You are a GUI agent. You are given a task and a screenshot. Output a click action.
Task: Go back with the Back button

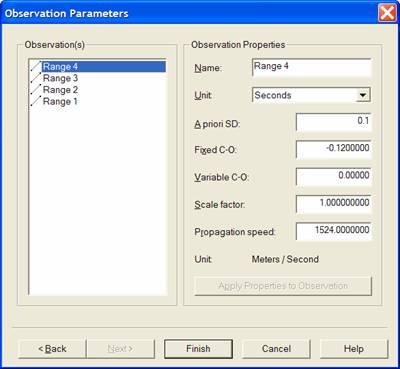pos(52,349)
